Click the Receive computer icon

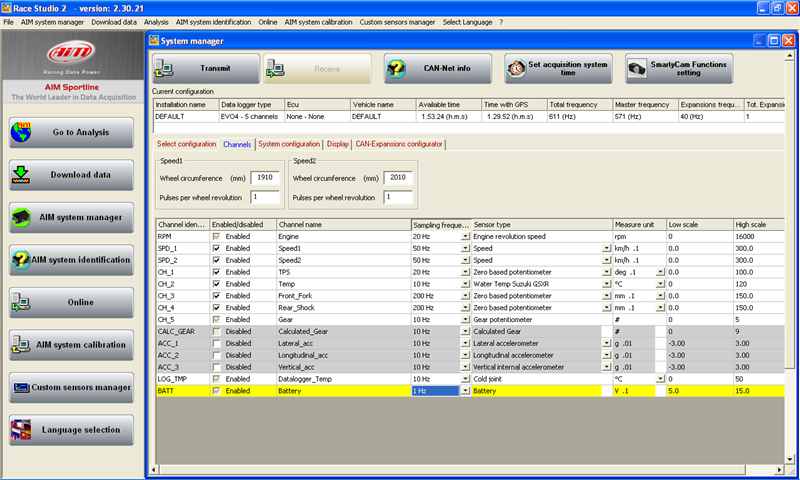click(x=275, y=68)
